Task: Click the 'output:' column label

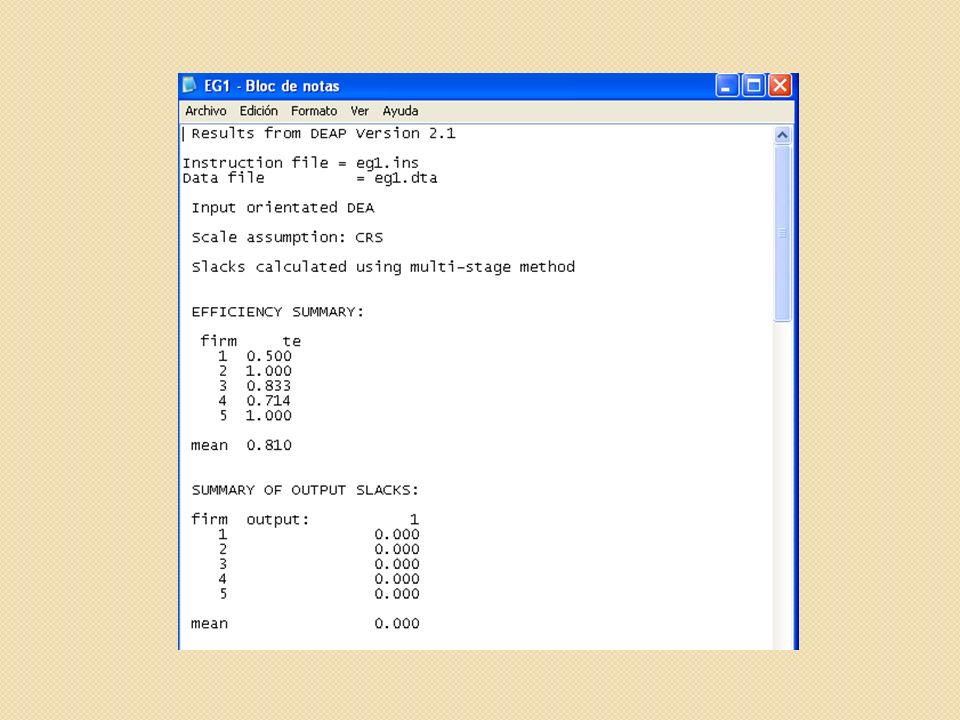Action: 278,520
